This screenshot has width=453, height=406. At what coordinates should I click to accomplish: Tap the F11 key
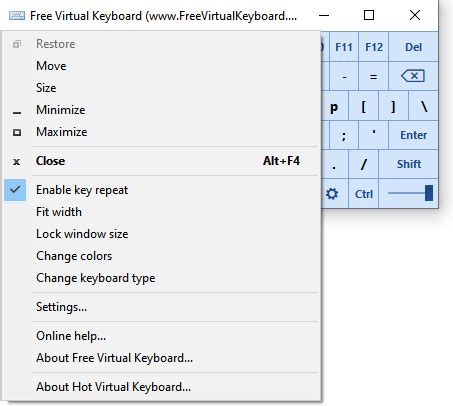(x=344, y=47)
